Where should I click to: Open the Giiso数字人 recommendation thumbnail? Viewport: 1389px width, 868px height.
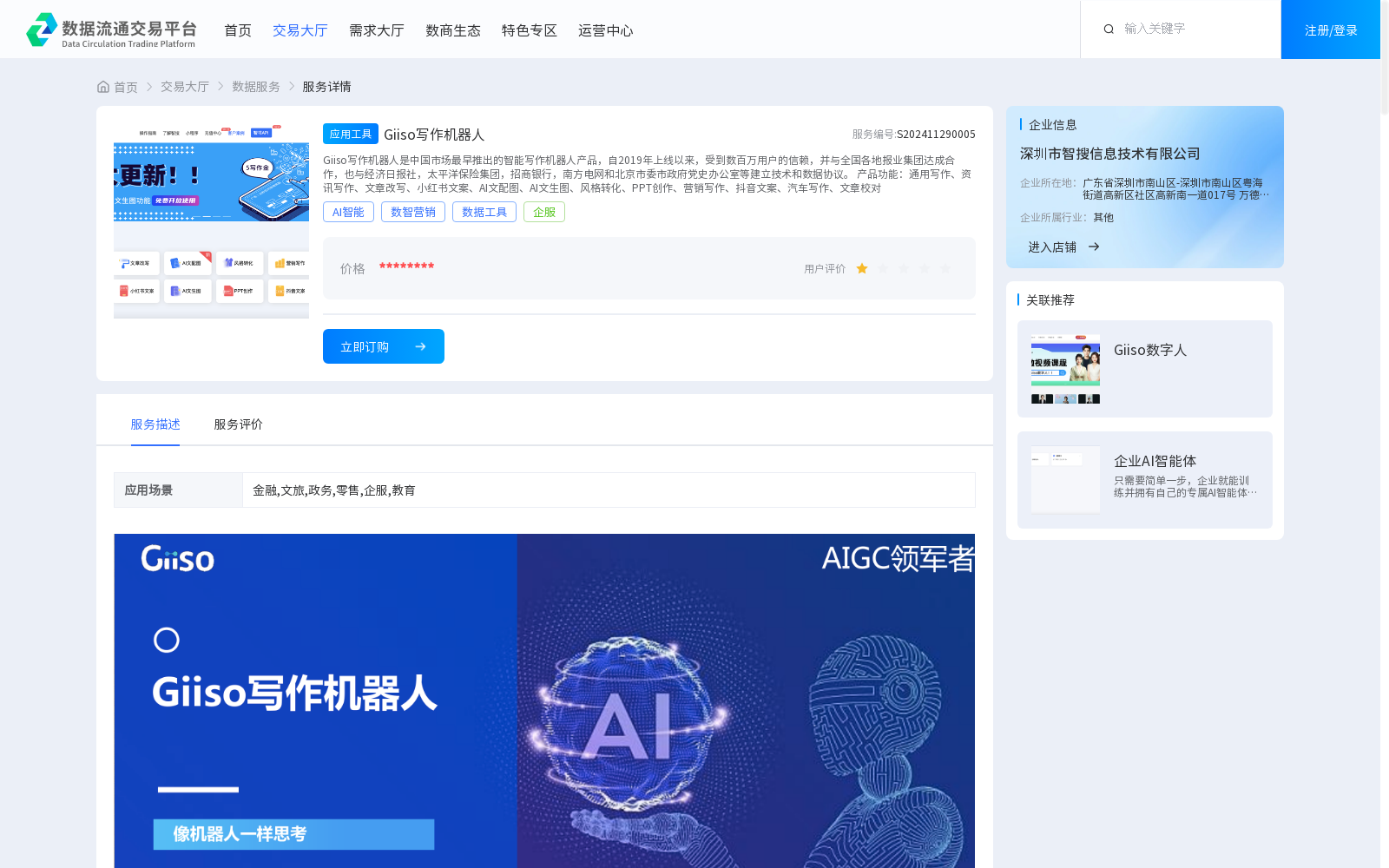1065,369
